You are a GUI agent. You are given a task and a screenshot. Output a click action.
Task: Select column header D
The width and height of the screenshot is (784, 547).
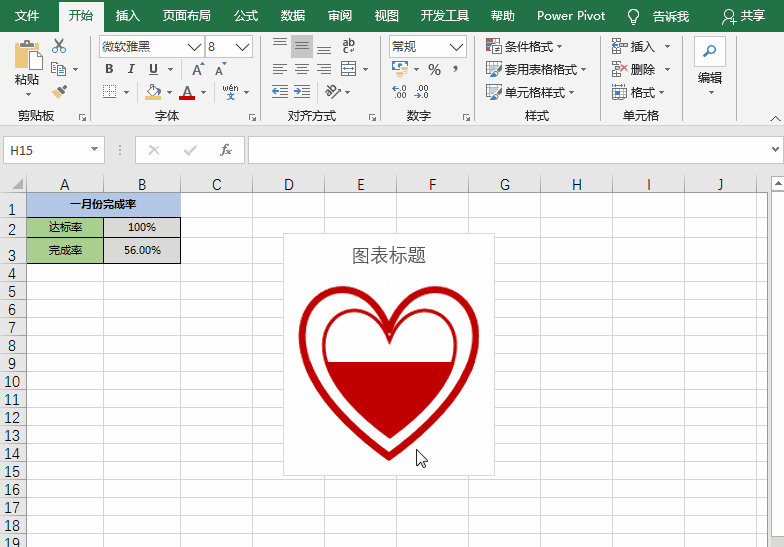(x=288, y=184)
